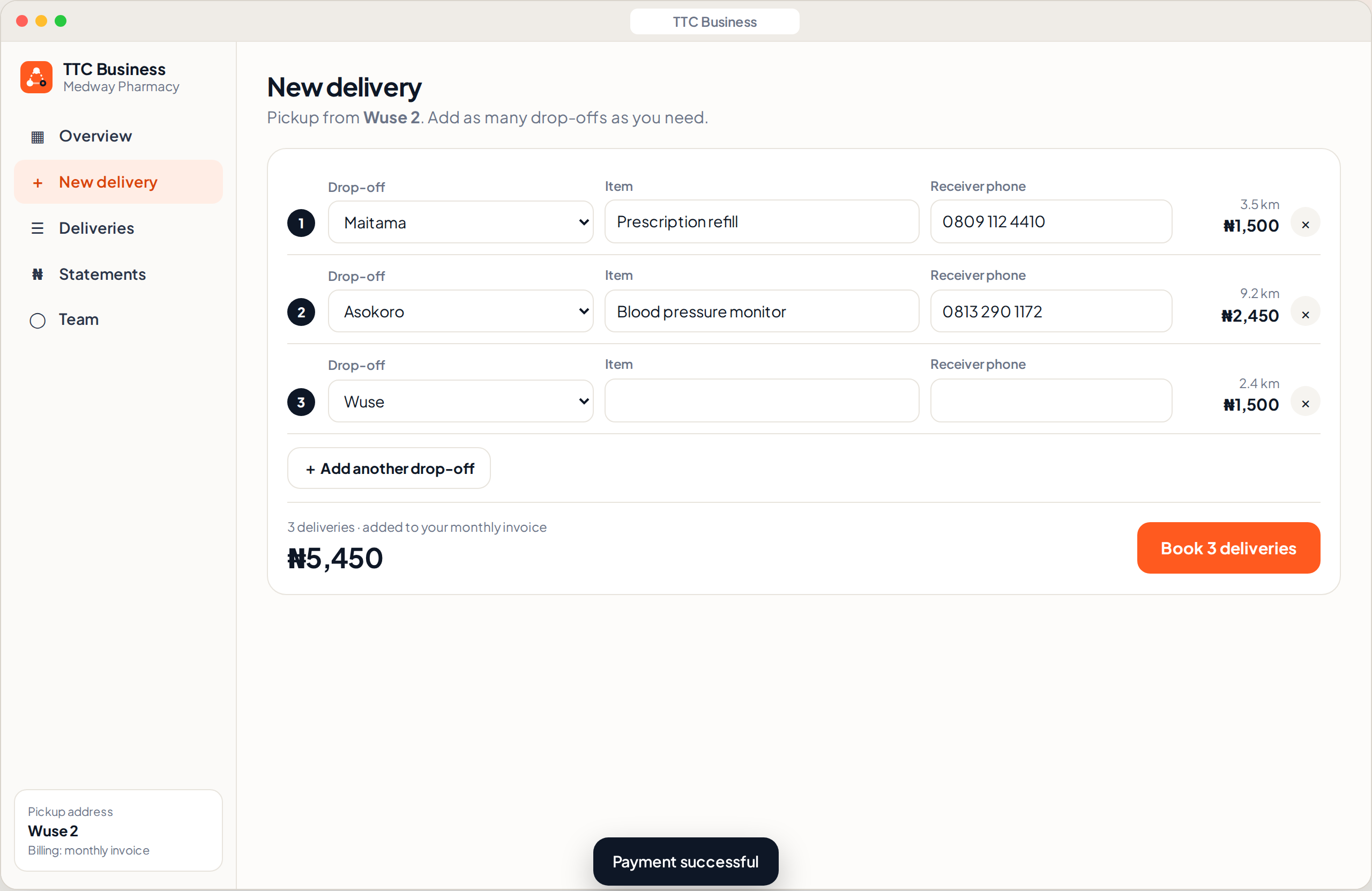Click the Statements naira icon

click(38, 274)
